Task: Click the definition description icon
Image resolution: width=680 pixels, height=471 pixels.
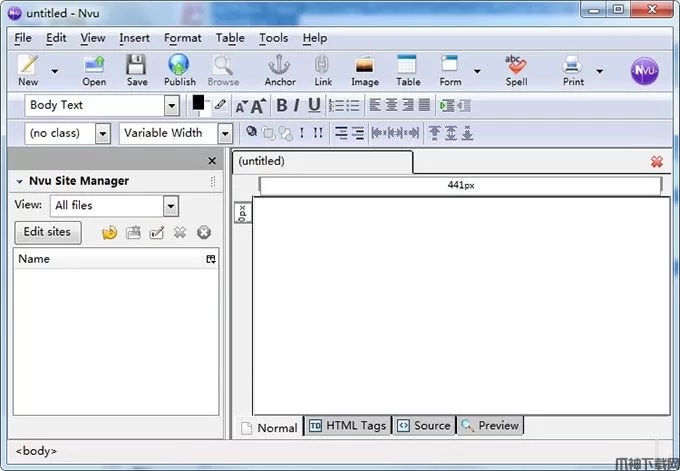Action: pyautogui.click(x=358, y=133)
